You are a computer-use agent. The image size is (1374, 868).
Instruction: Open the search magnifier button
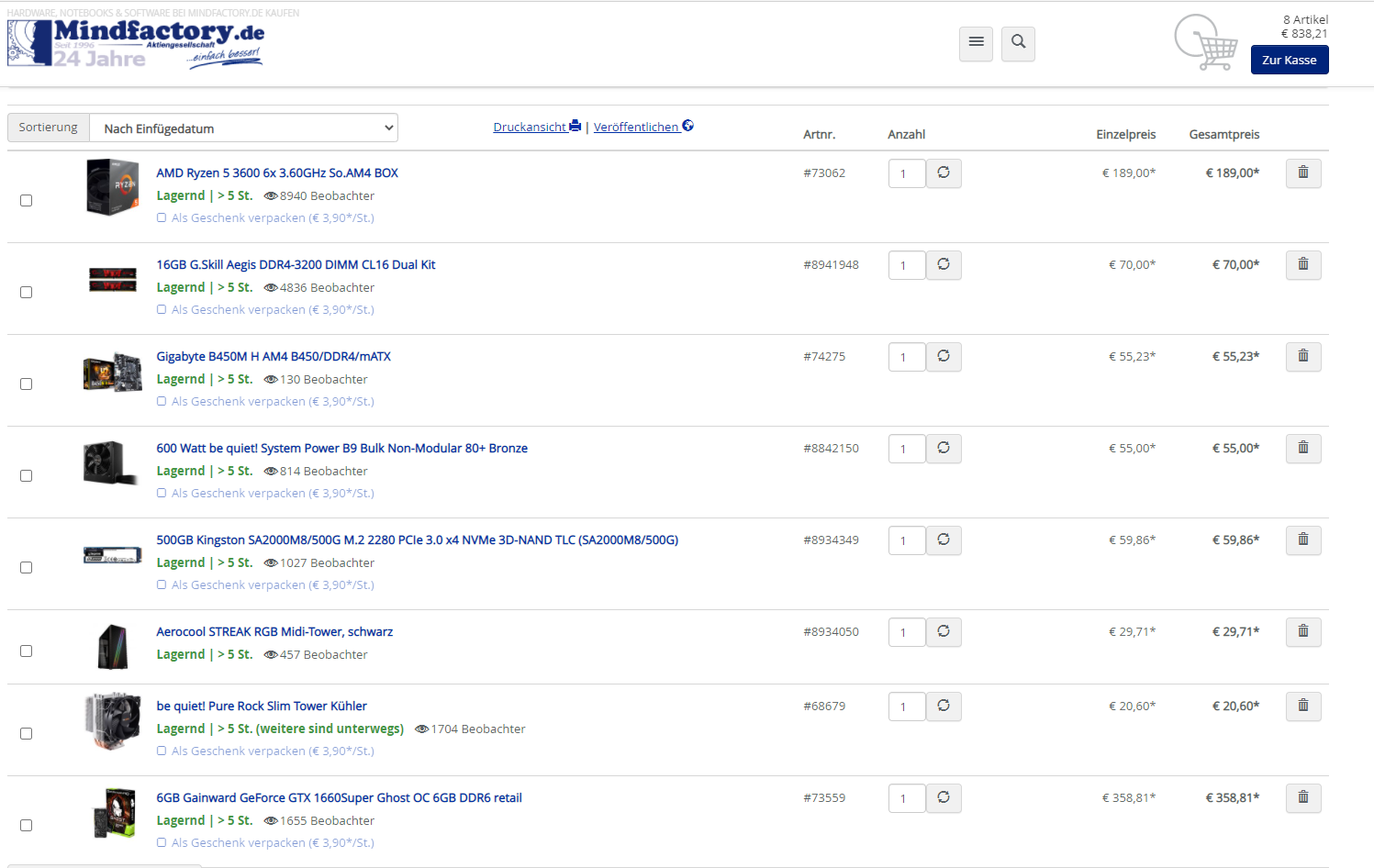[1018, 43]
